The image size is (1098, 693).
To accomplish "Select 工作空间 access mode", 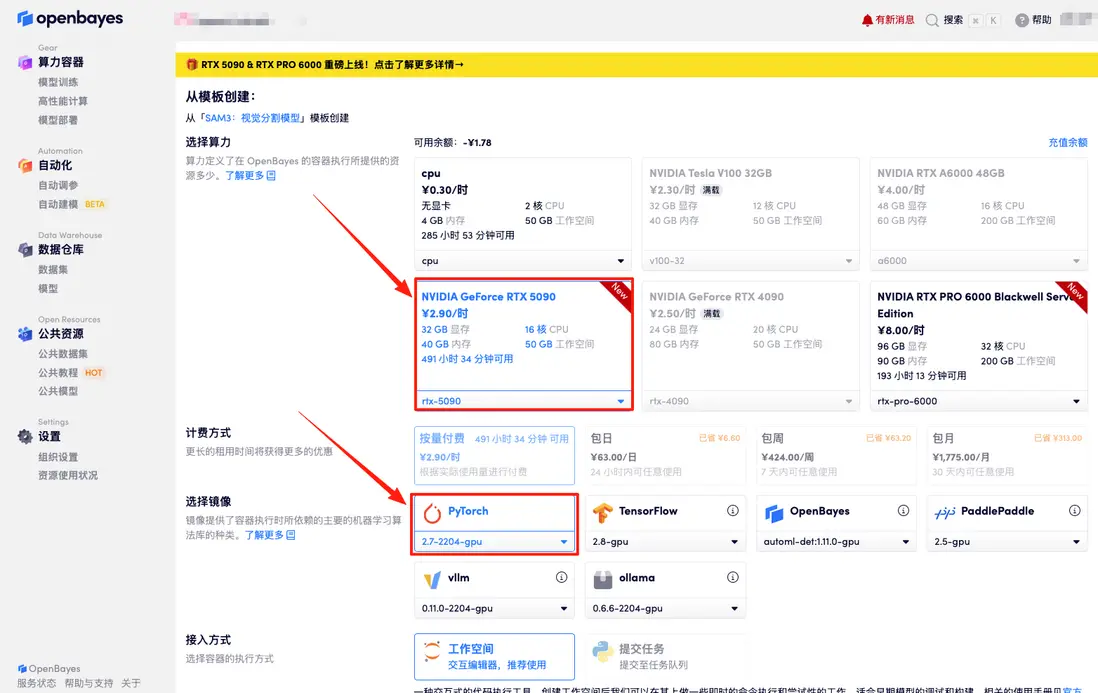I will [494, 657].
